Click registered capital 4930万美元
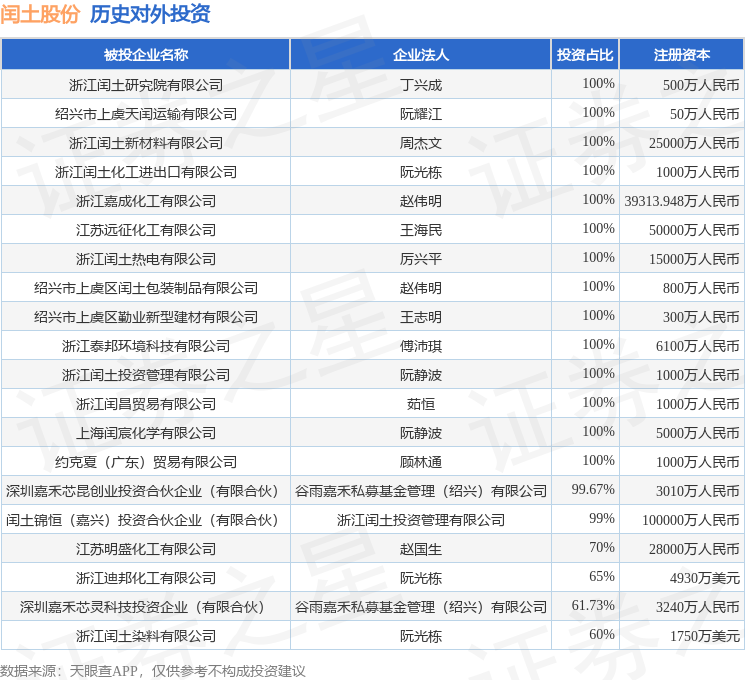 point(705,578)
